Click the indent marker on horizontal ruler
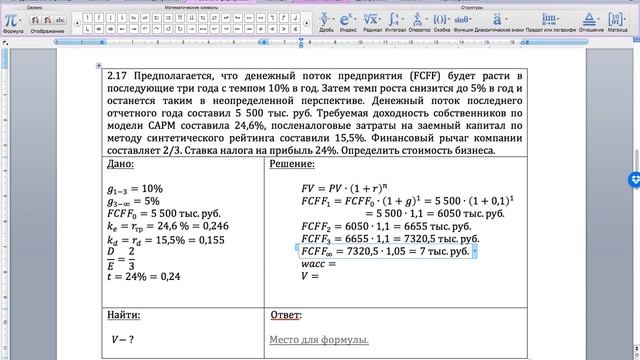The image size is (640, 360). [301, 42]
